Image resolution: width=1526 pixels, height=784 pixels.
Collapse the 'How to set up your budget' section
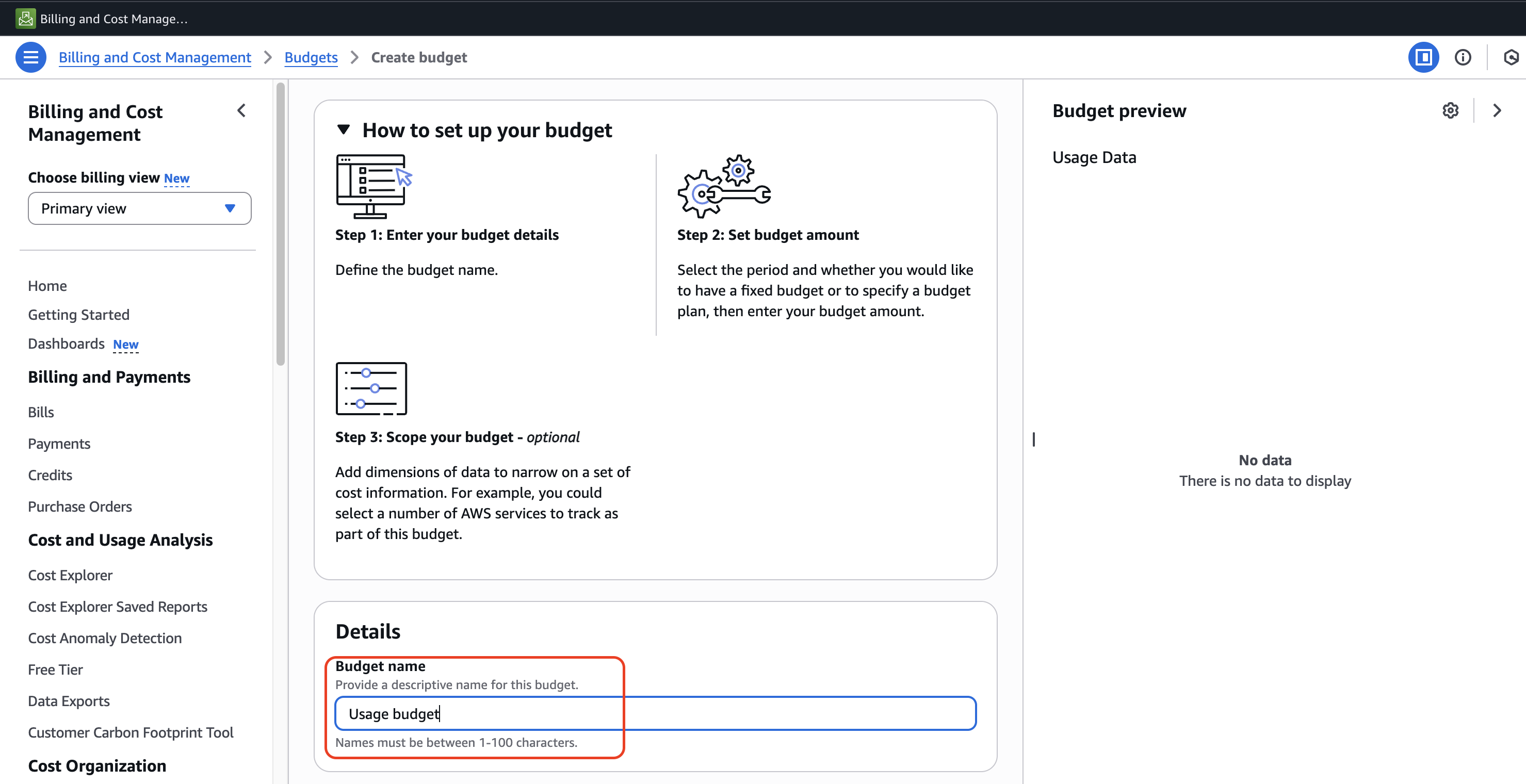coord(344,129)
